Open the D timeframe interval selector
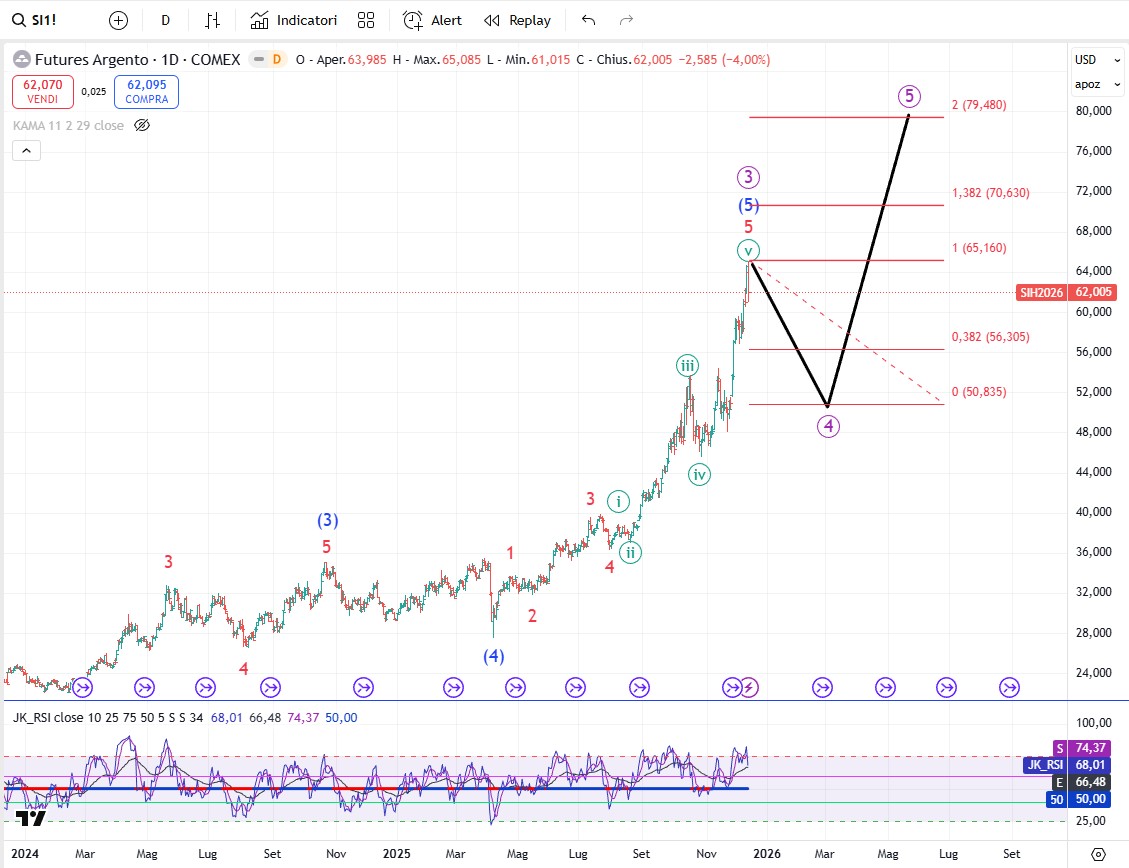 coord(165,20)
